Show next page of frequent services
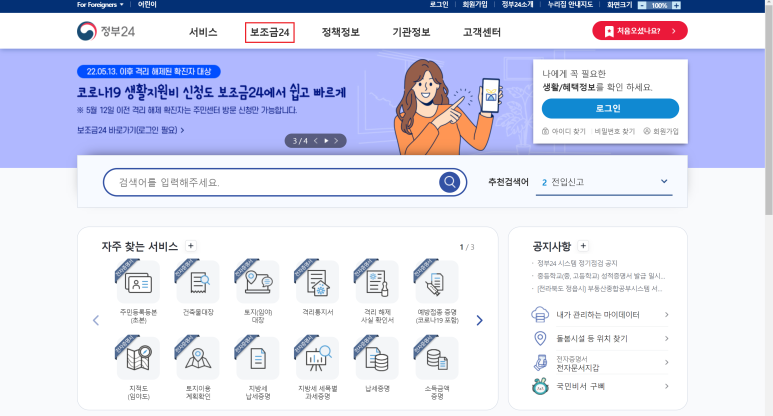Screen dimensions: 773x416 (x=479, y=320)
